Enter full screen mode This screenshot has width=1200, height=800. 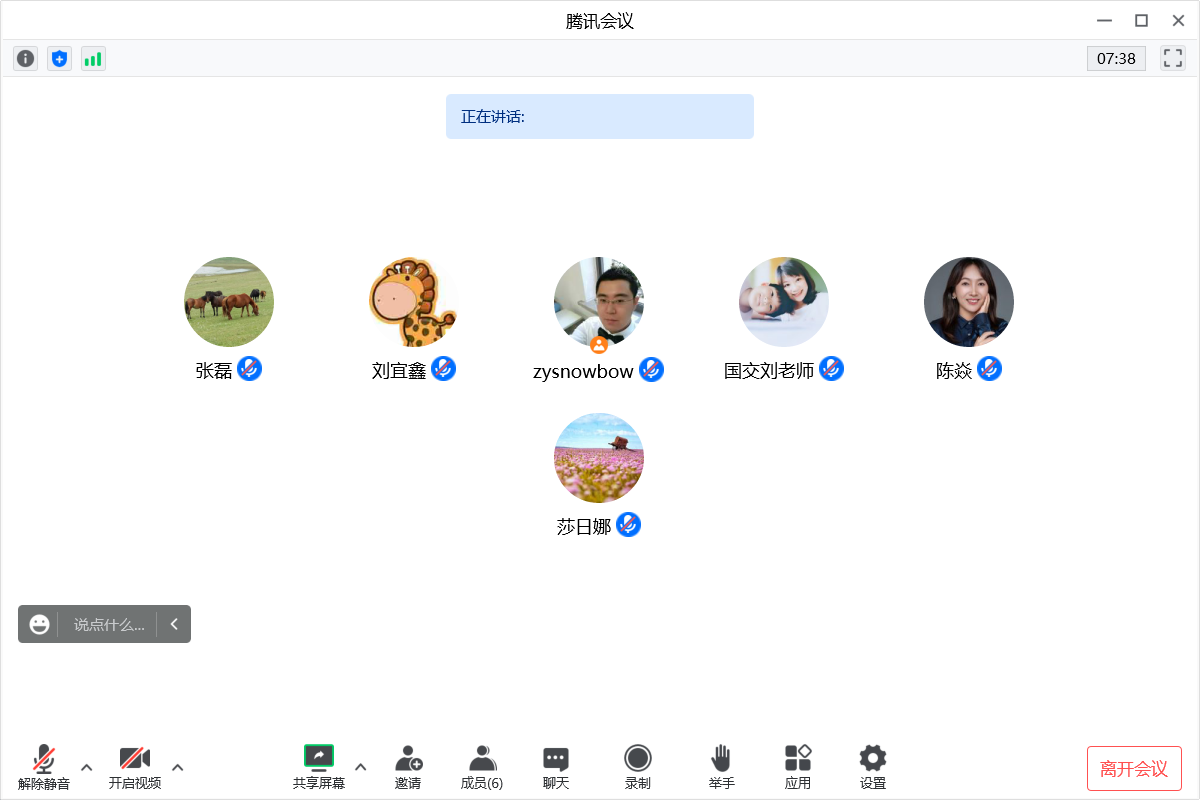[1172, 58]
